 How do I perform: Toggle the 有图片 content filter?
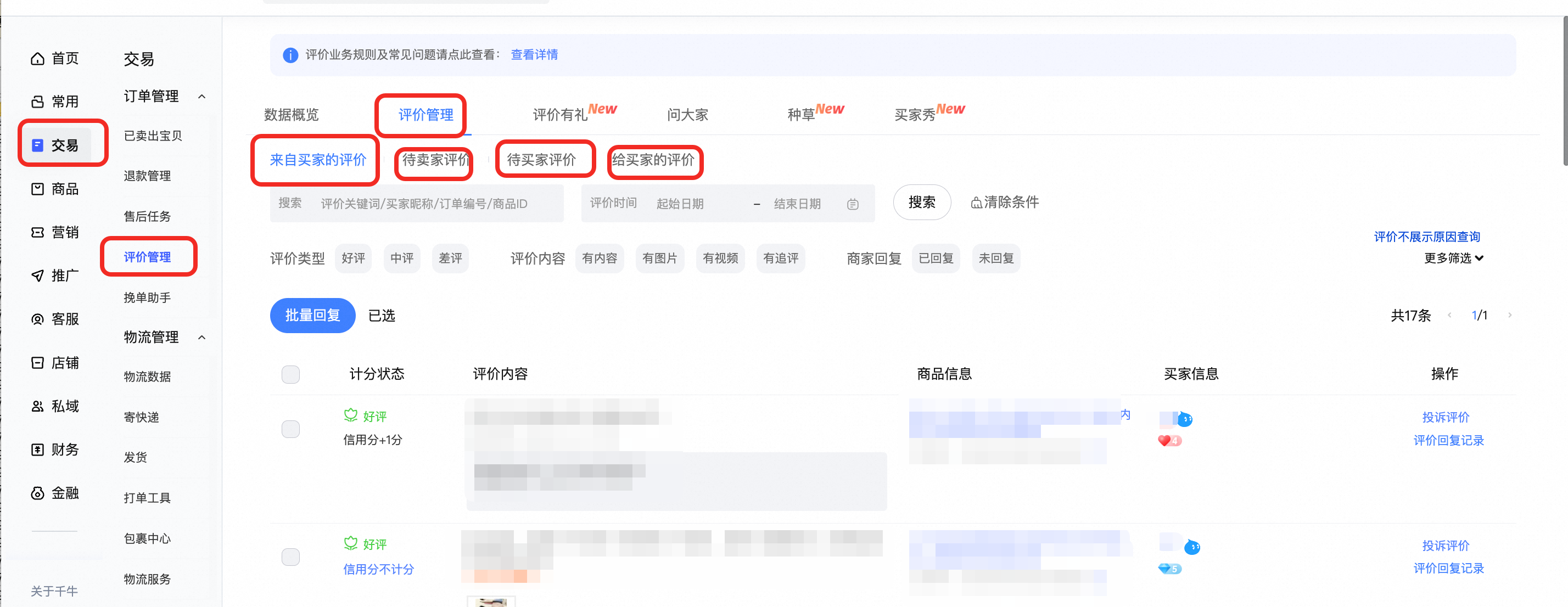tap(660, 258)
